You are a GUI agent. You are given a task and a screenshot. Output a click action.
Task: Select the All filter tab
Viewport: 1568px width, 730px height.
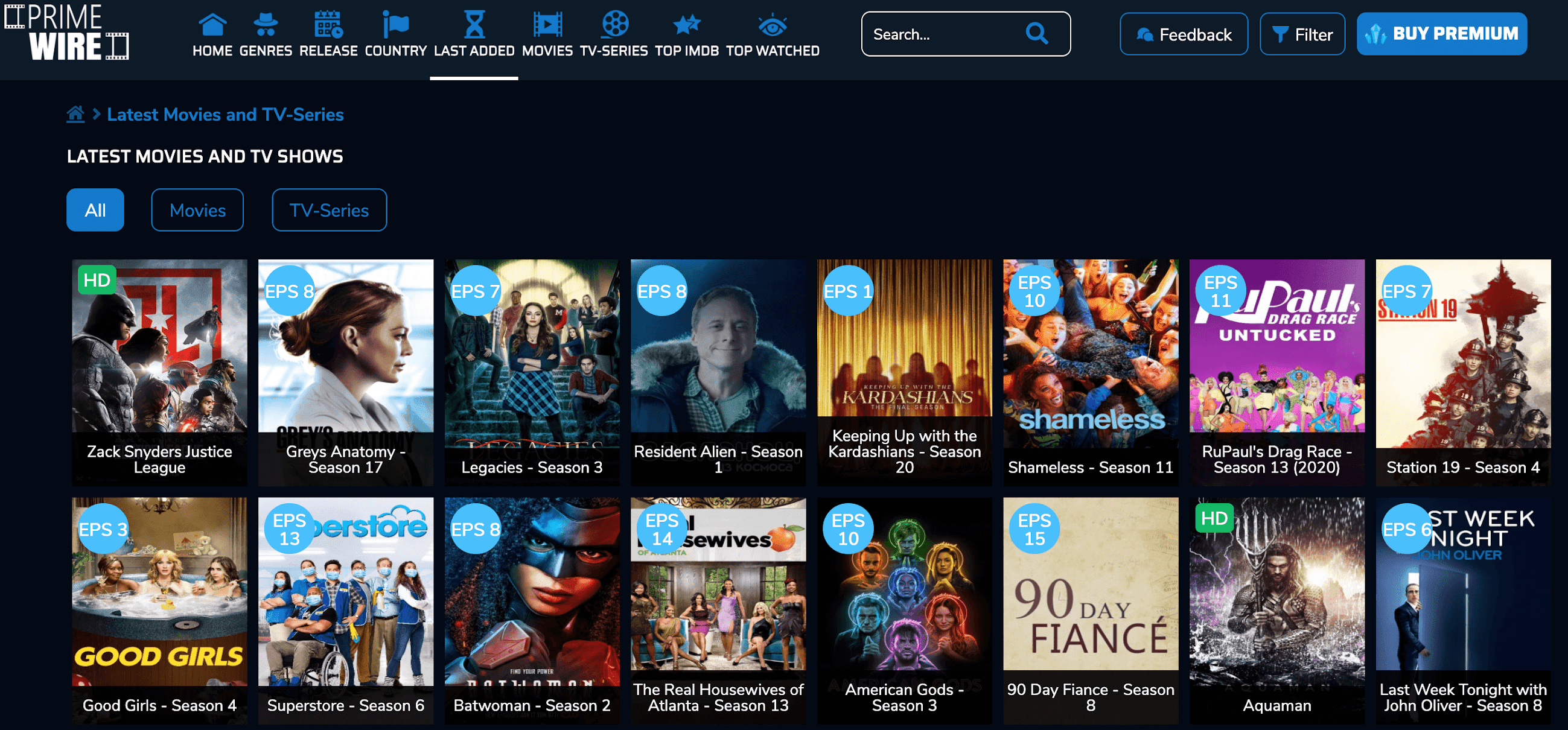point(95,210)
